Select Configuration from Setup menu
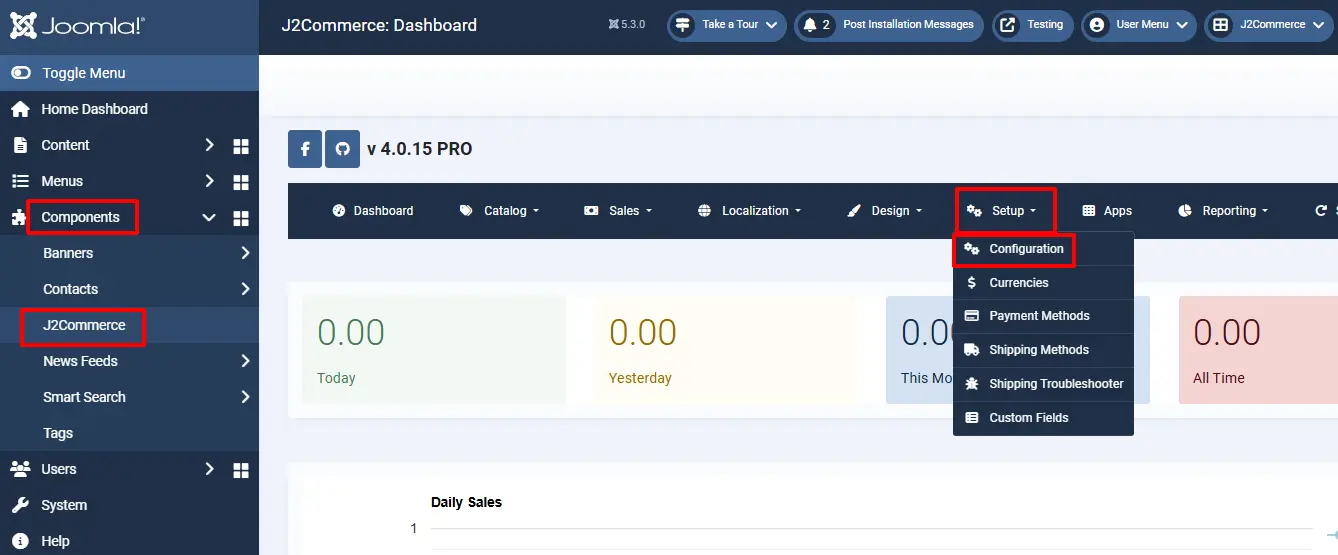This screenshot has width=1338, height=555. click(1043, 249)
